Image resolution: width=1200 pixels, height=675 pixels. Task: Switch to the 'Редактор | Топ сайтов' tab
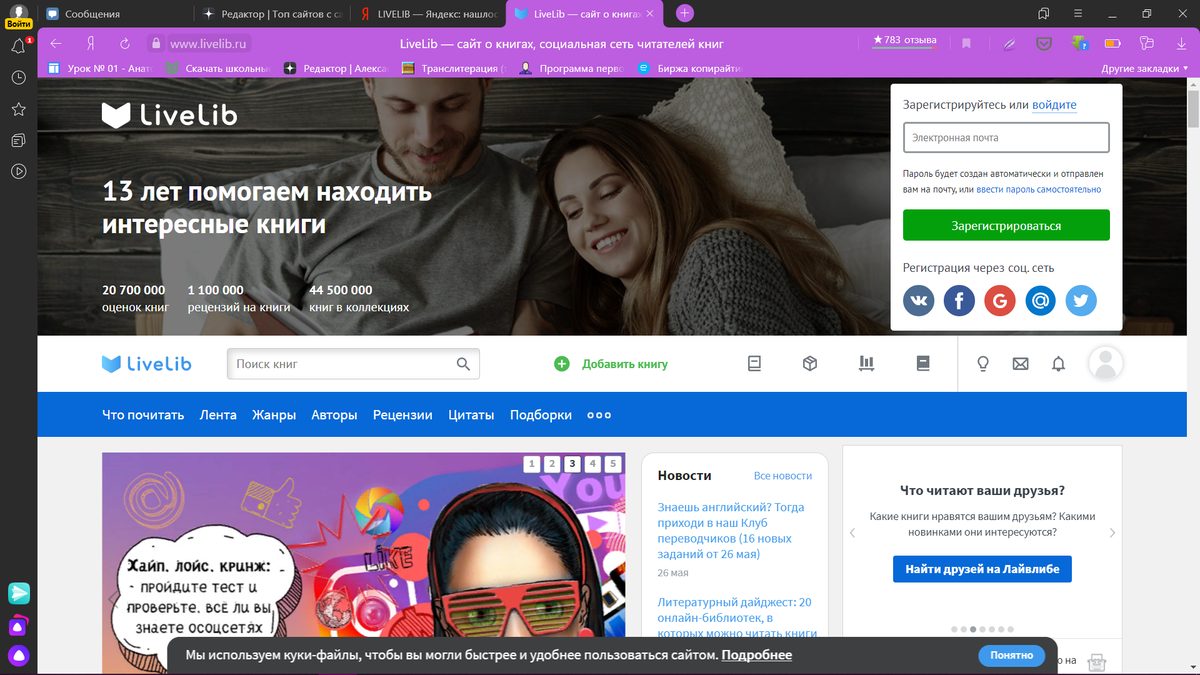271,14
